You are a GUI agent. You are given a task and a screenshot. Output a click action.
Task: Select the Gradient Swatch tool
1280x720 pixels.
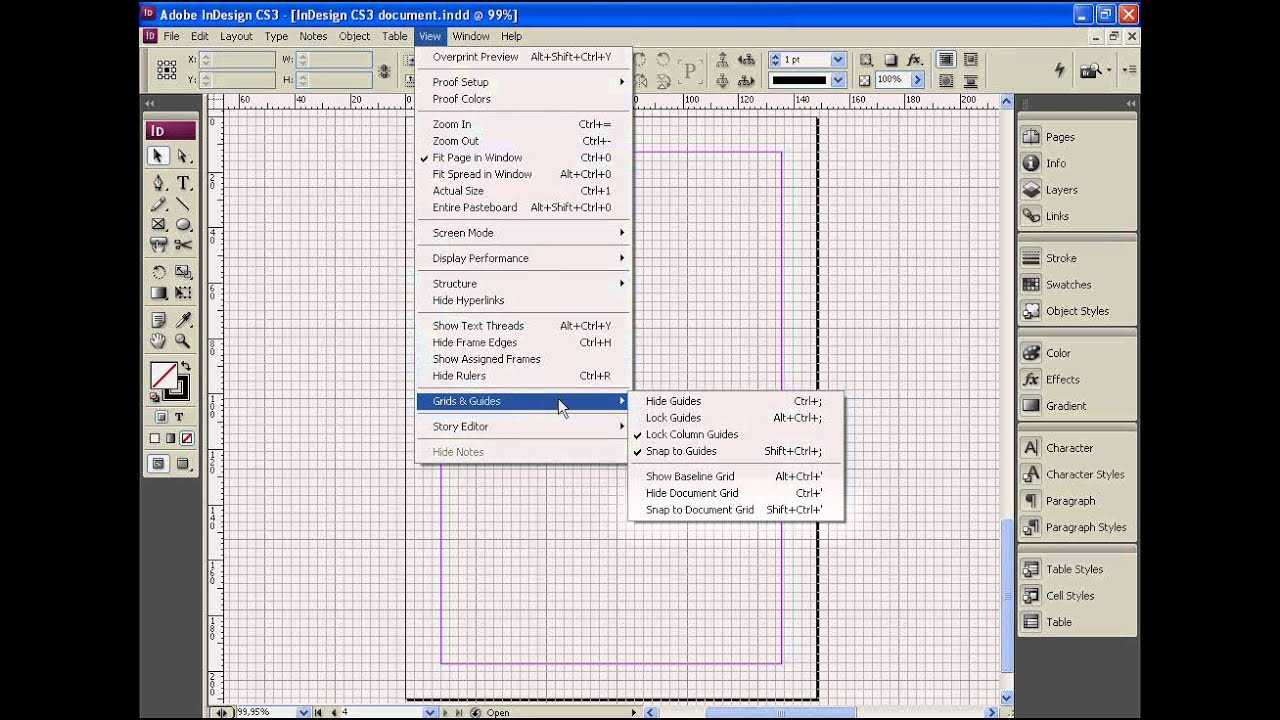click(x=158, y=293)
